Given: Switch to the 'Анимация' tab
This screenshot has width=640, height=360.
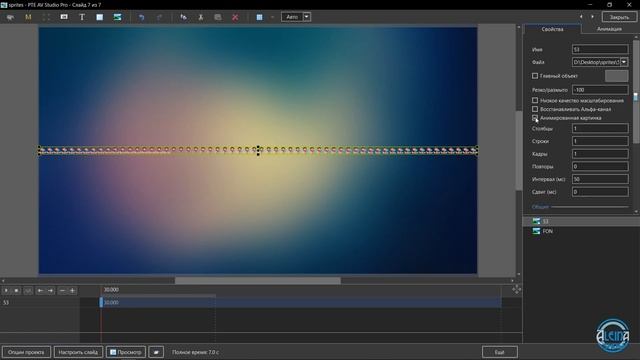Looking at the screenshot, I should (x=609, y=29).
